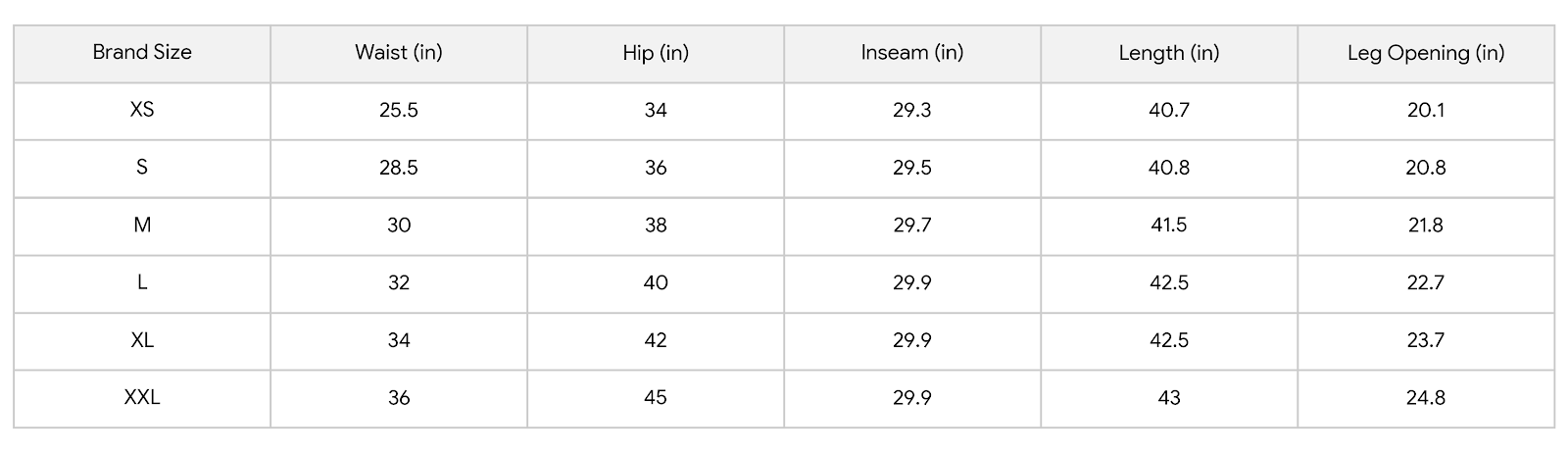This screenshot has height=453, width=1568.
Task: Click length value 41.5 for M
Action: [x=1168, y=226]
